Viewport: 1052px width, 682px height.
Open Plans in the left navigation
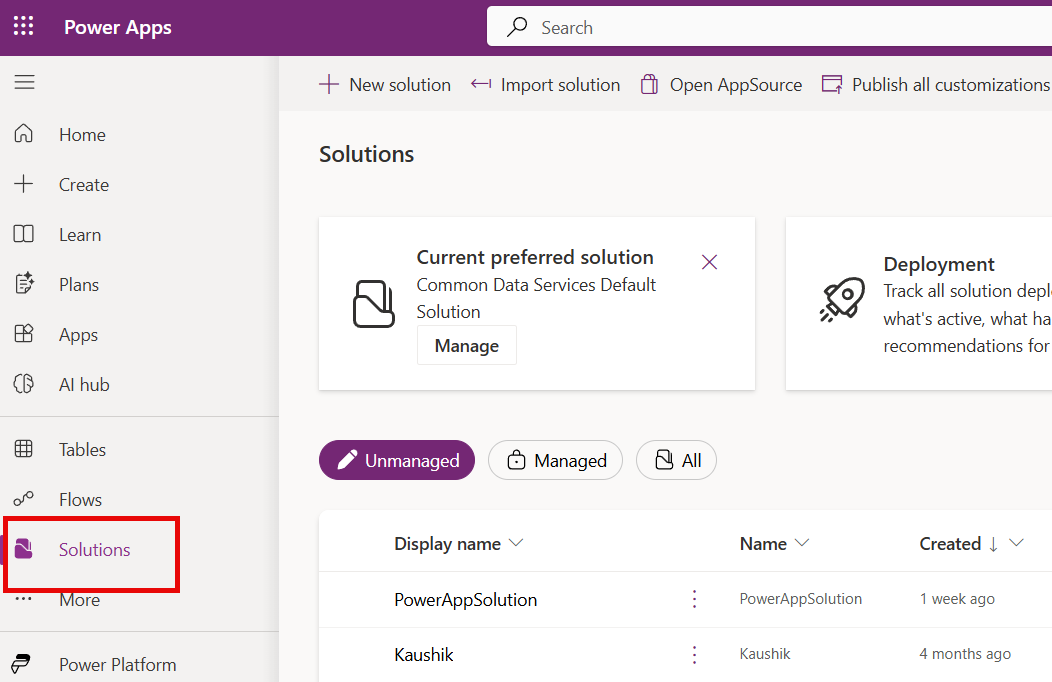pyautogui.click(x=78, y=285)
